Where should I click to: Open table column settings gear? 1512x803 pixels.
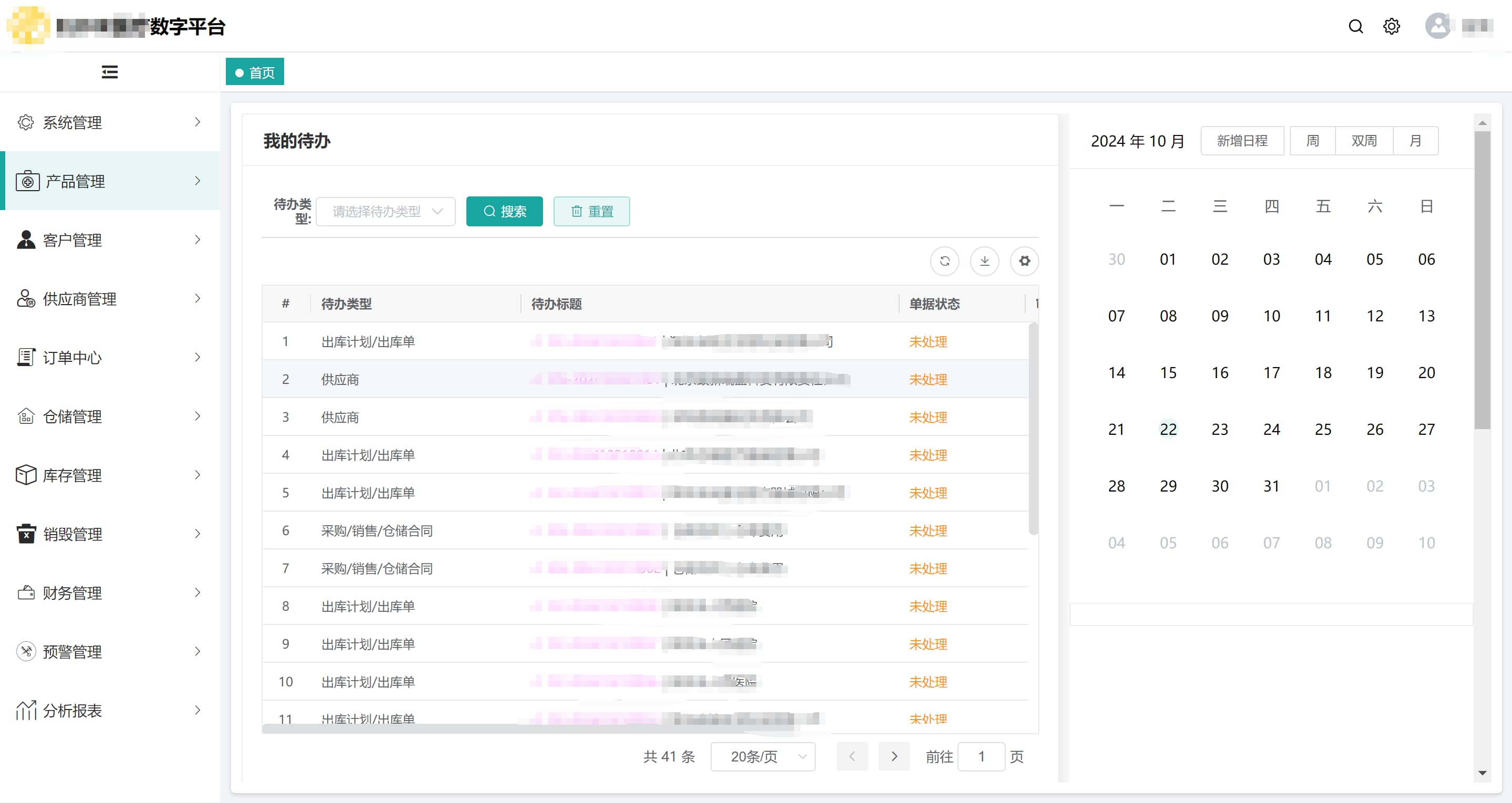pos(1024,261)
